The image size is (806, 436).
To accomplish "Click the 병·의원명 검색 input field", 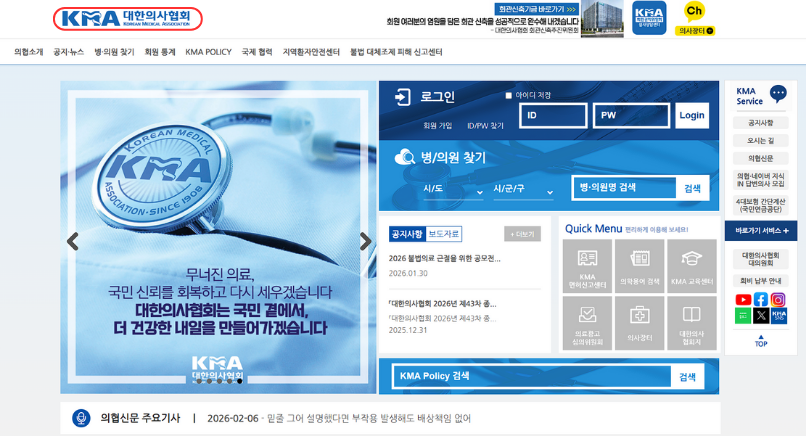I will click(x=624, y=188).
